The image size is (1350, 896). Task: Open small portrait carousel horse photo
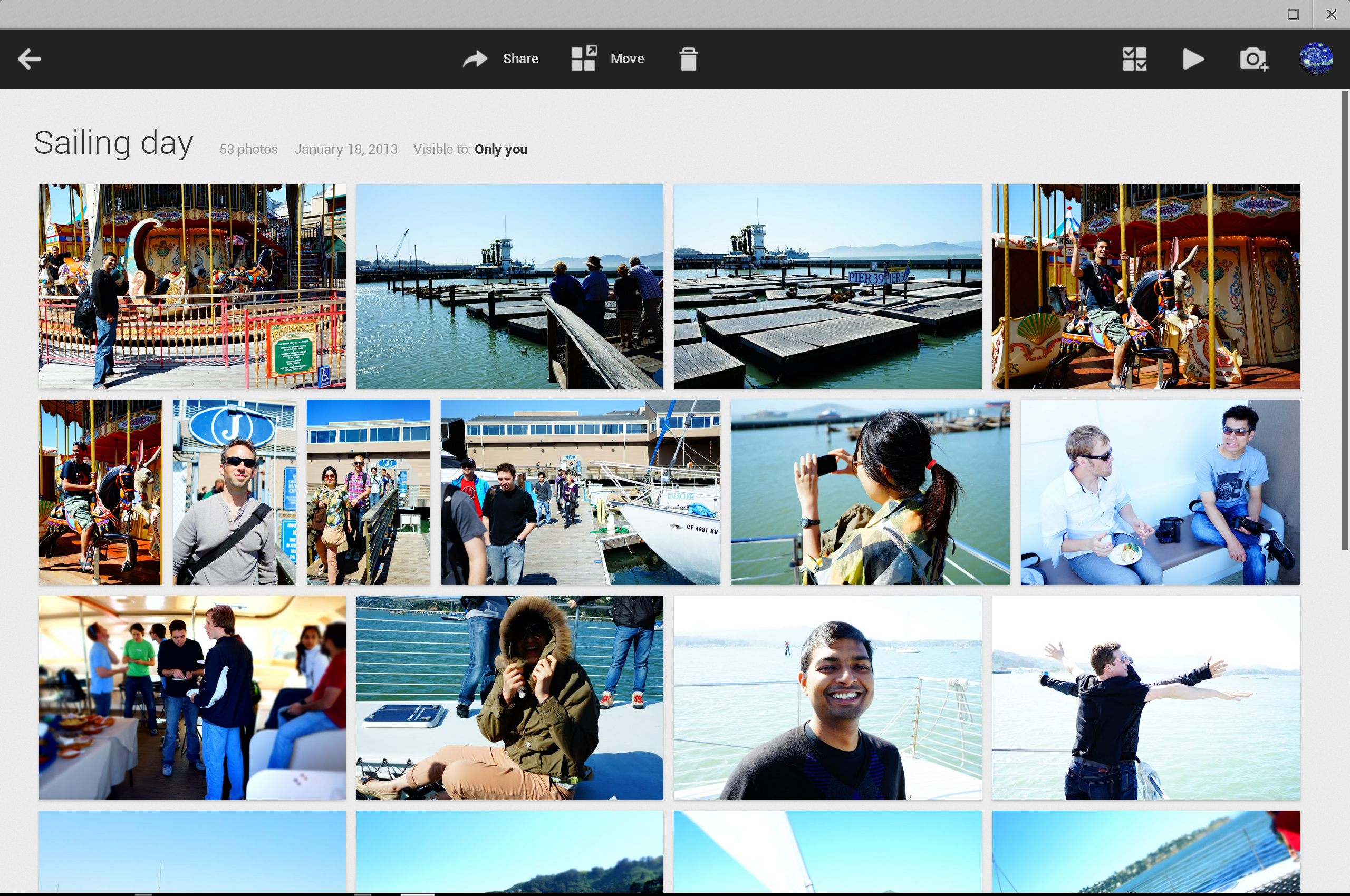(x=100, y=492)
